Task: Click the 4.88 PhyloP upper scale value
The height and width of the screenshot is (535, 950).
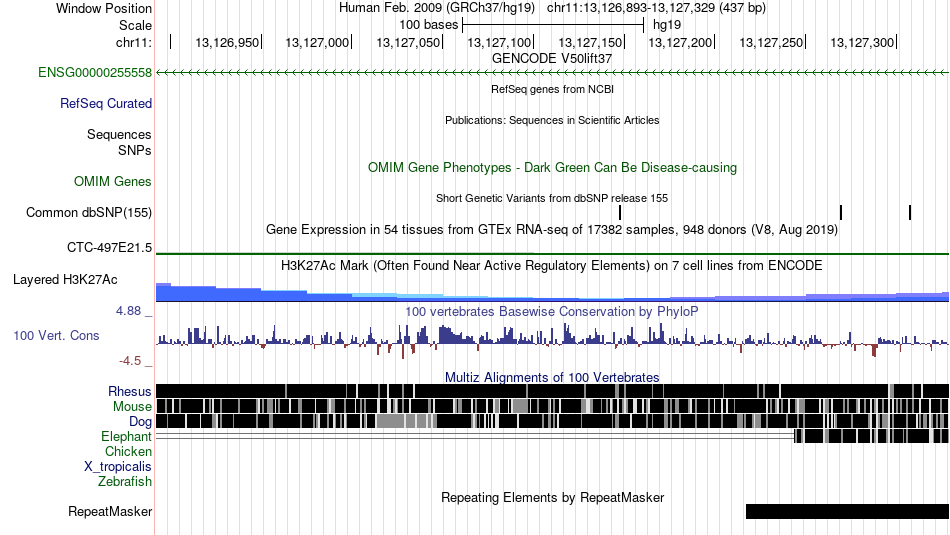Action: (x=128, y=311)
